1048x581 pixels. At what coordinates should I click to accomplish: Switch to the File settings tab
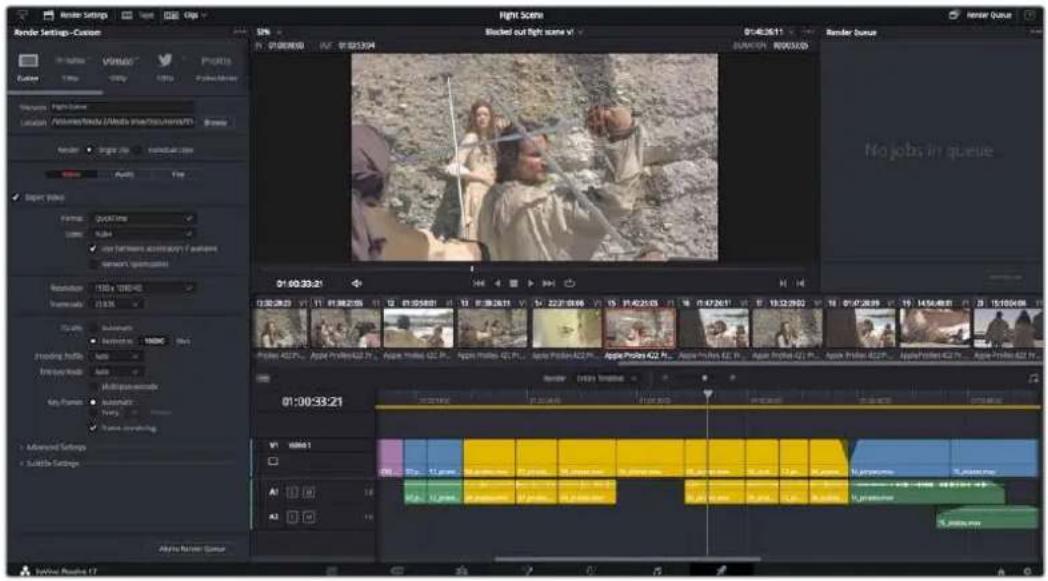(x=178, y=175)
